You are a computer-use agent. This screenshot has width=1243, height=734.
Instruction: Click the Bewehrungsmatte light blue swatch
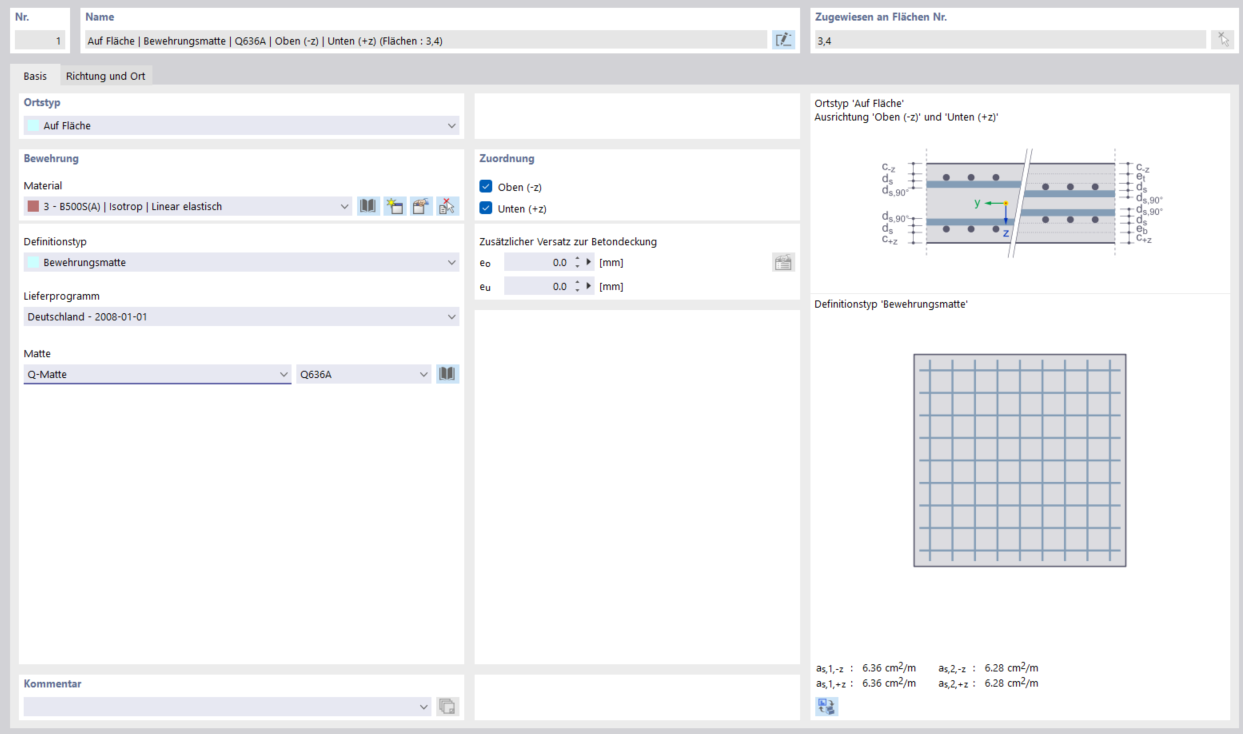pos(33,263)
